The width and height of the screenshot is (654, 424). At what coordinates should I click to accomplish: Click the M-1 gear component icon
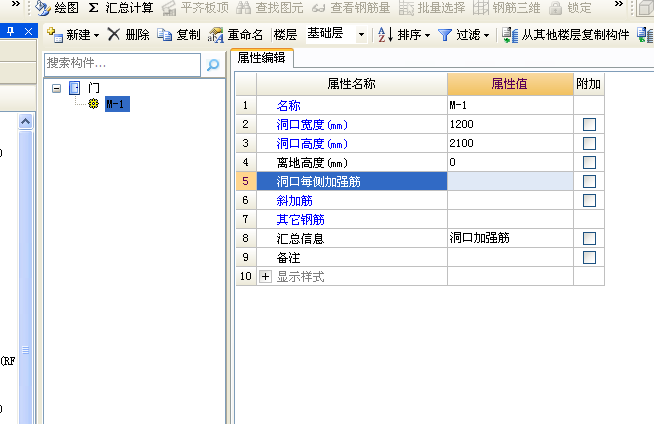pyautogui.click(x=93, y=103)
